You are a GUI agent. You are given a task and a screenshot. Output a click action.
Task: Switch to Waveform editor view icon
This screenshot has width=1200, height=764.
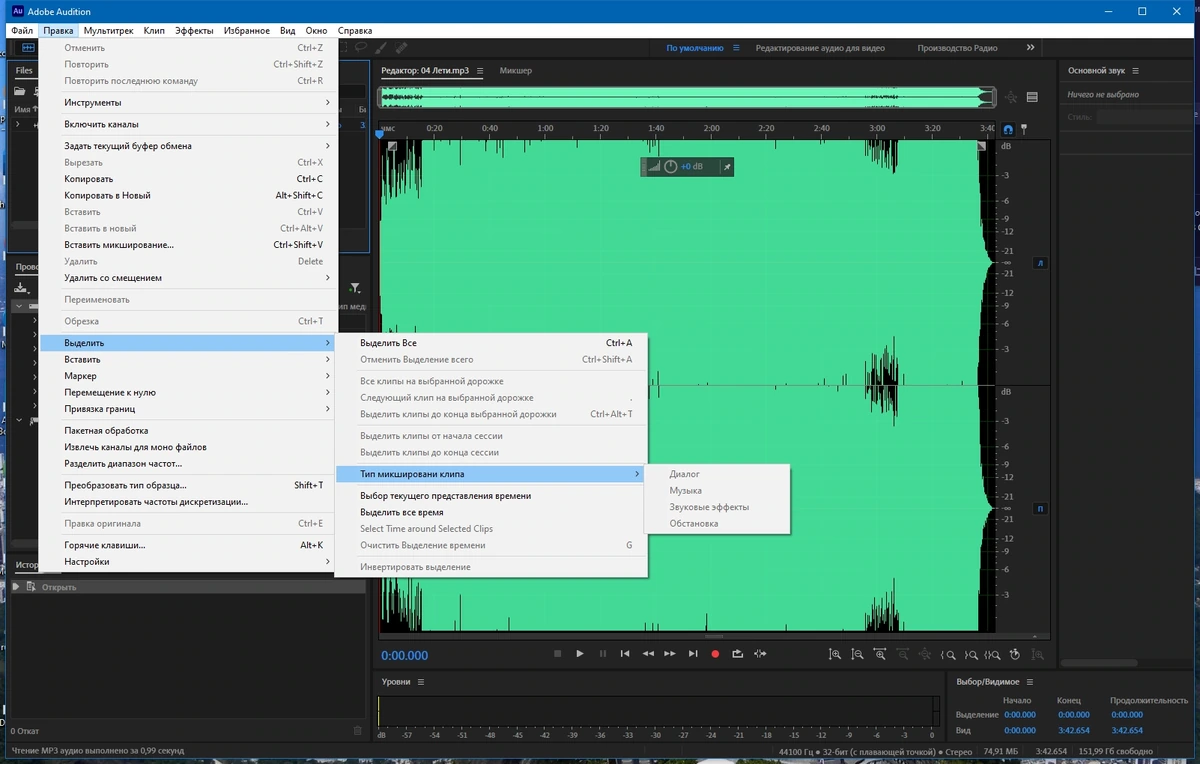click(x=28, y=47)
